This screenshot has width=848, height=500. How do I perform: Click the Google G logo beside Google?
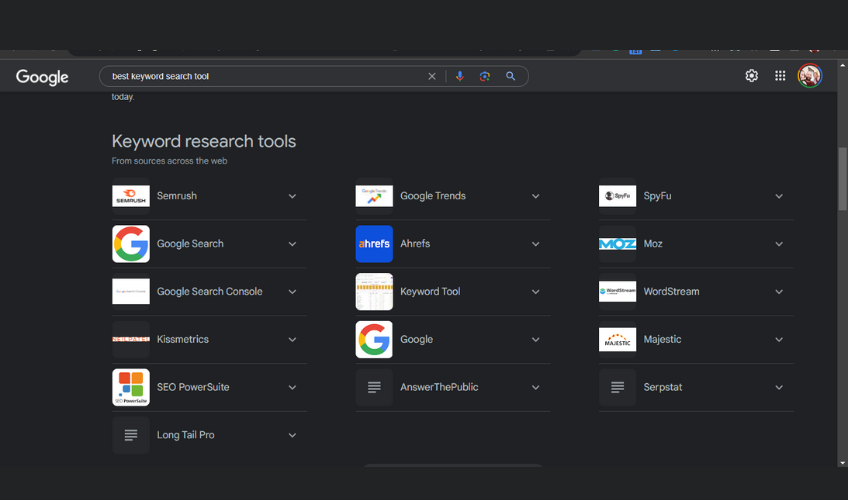374,339
